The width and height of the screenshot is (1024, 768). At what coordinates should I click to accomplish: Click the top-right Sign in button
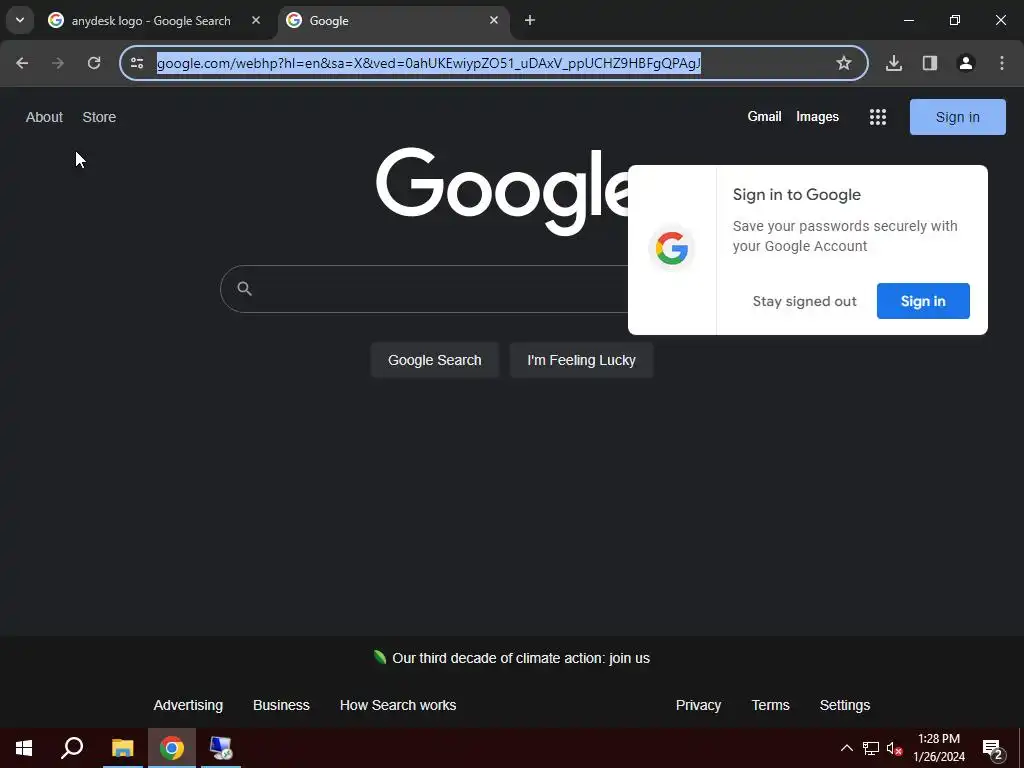click(x=958, y=117)
